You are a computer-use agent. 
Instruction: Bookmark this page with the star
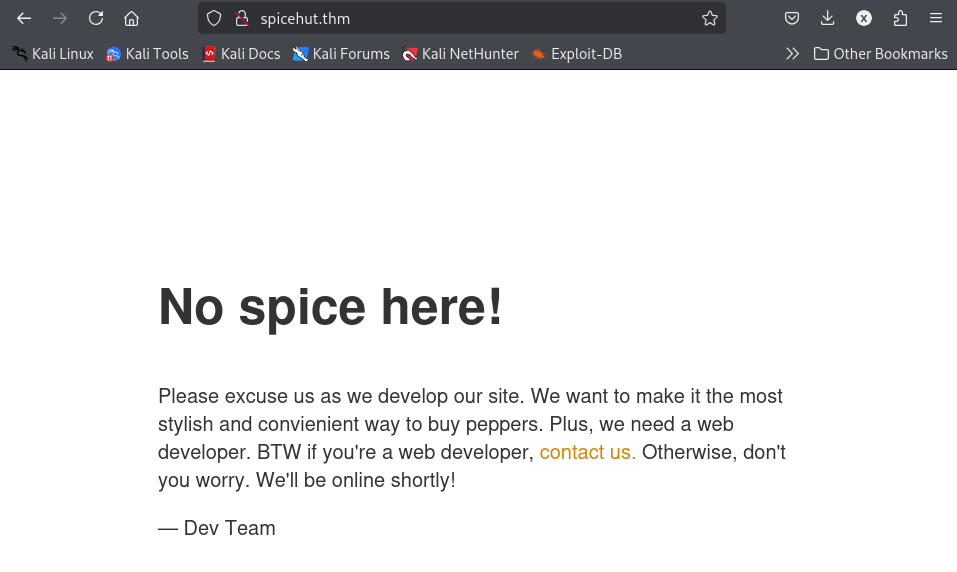709,18
